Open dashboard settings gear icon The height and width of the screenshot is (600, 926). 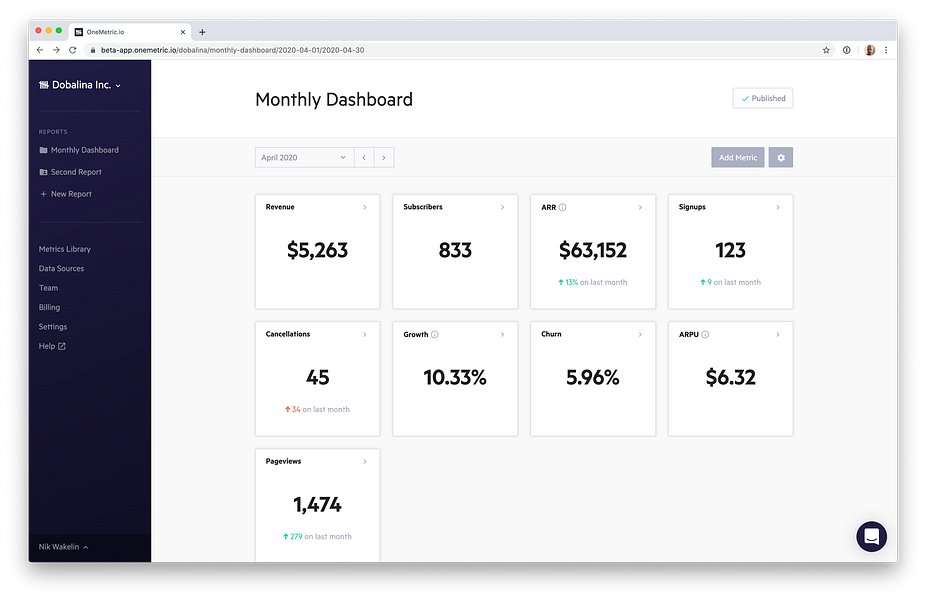tap(780, 158)
